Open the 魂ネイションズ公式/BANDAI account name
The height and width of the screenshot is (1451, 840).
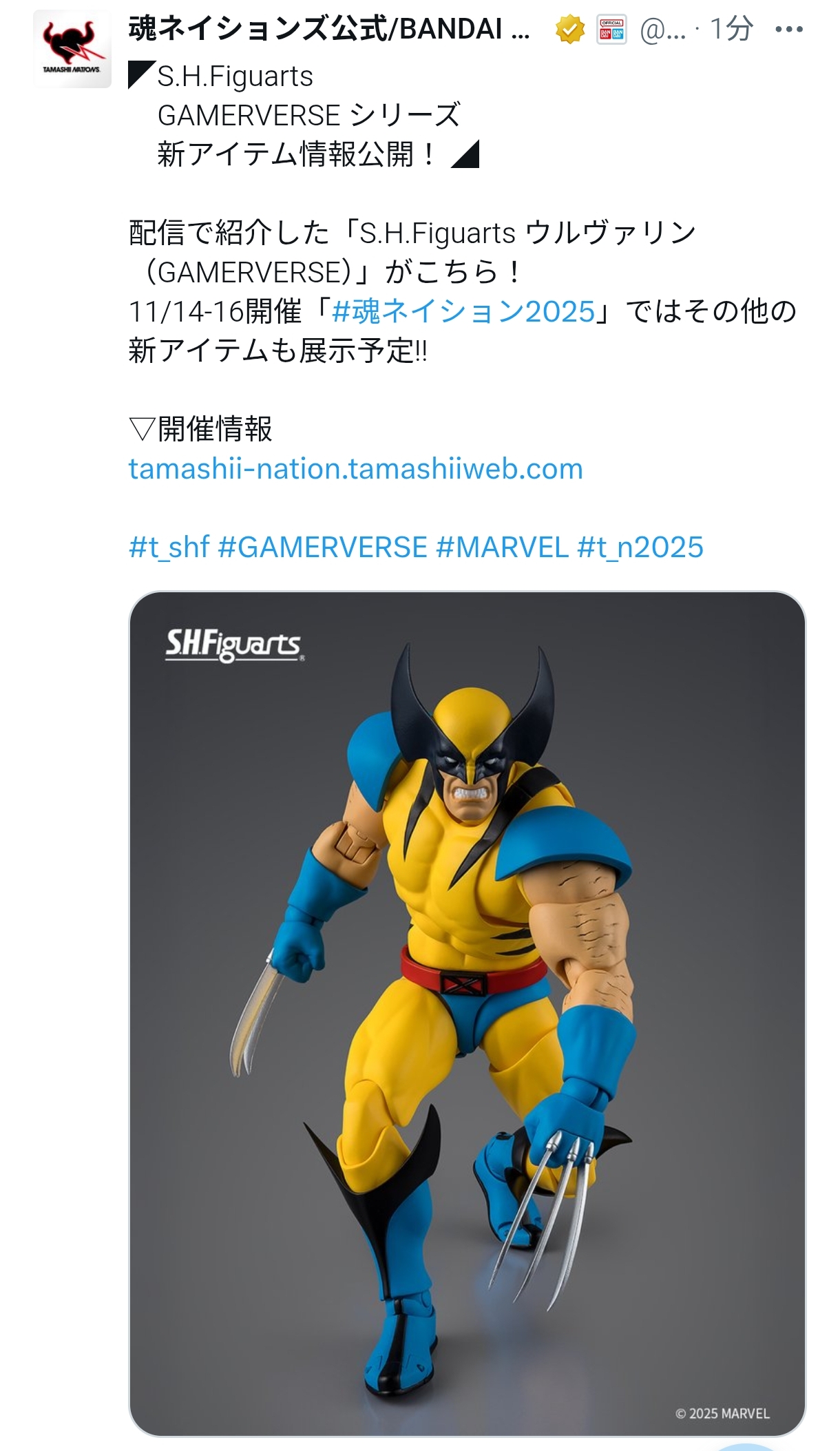coord(329,30)
